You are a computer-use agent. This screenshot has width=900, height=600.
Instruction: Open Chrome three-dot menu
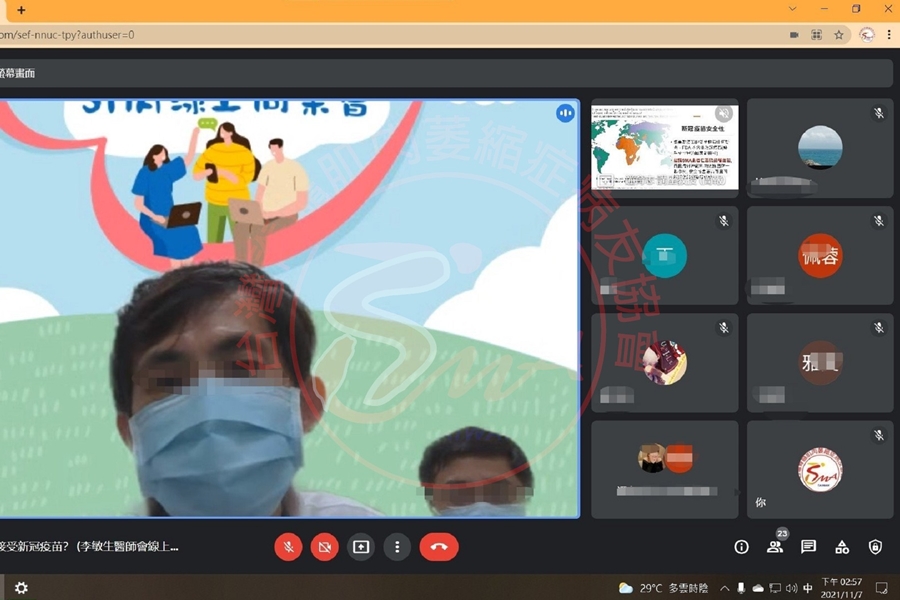[x=889, y=35]
